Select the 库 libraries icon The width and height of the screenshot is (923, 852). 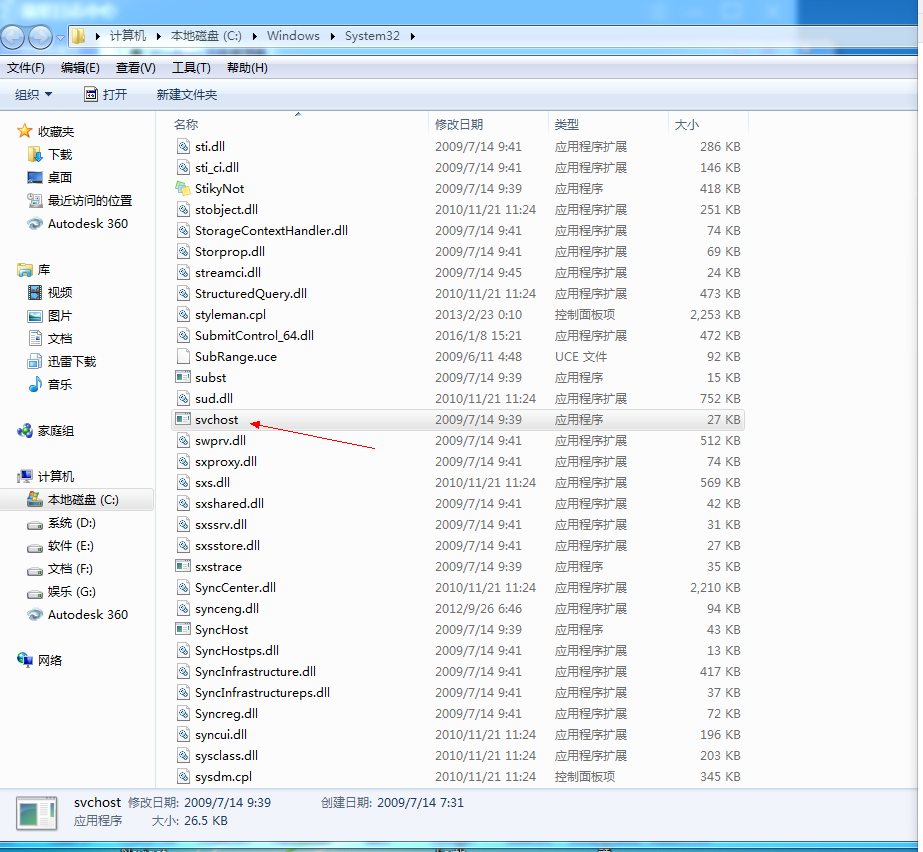point(25,270)
